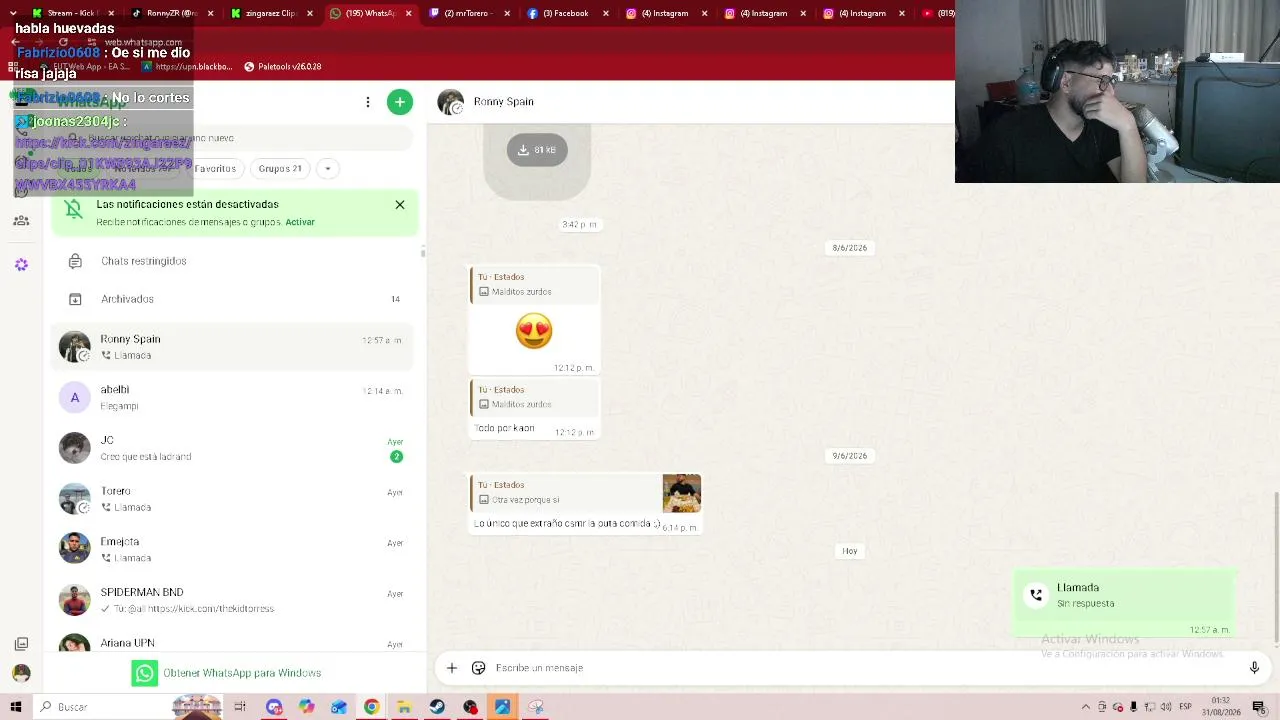Viewport: 1280px width, 720px height.
Task: Click Obtener WhatsApp para Windows
Action: [x=227, y=673]
